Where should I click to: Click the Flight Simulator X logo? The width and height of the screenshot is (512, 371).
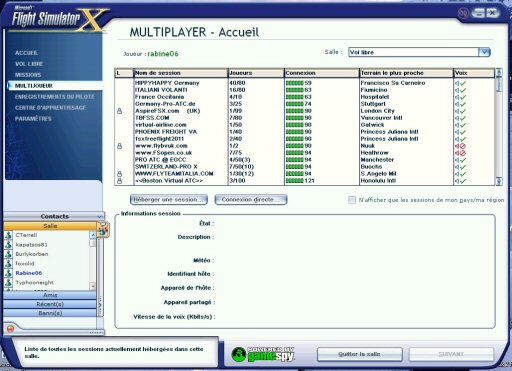pos(60,19)
